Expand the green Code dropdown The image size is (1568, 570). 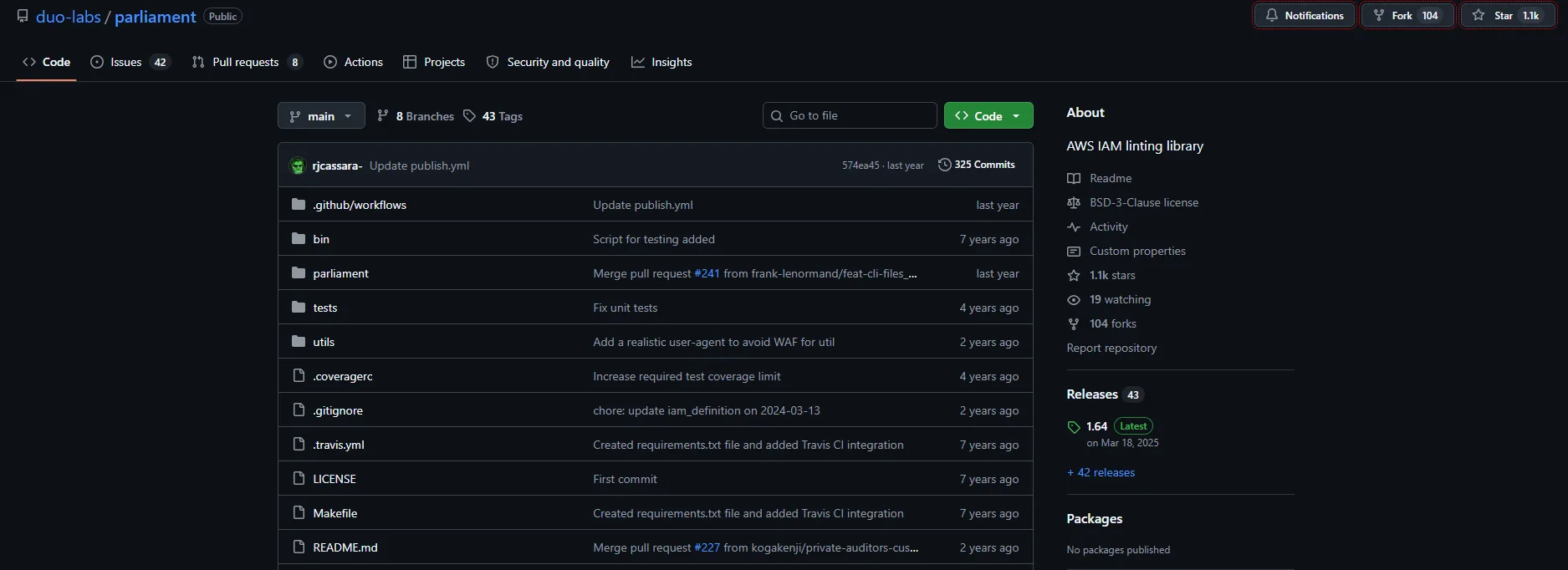tap(988, 116)
